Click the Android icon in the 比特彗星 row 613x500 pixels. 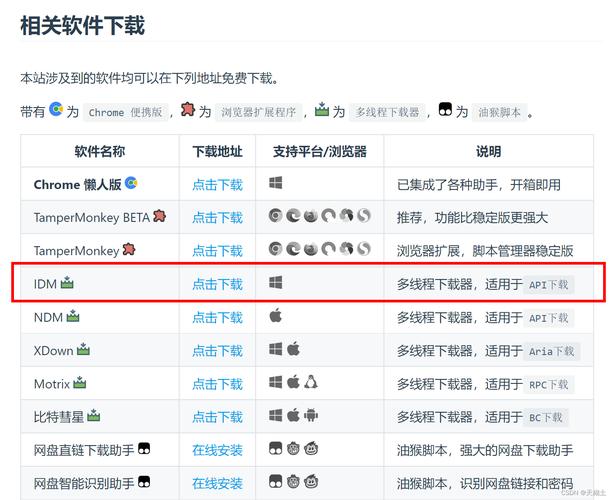[x=311, y=415]
